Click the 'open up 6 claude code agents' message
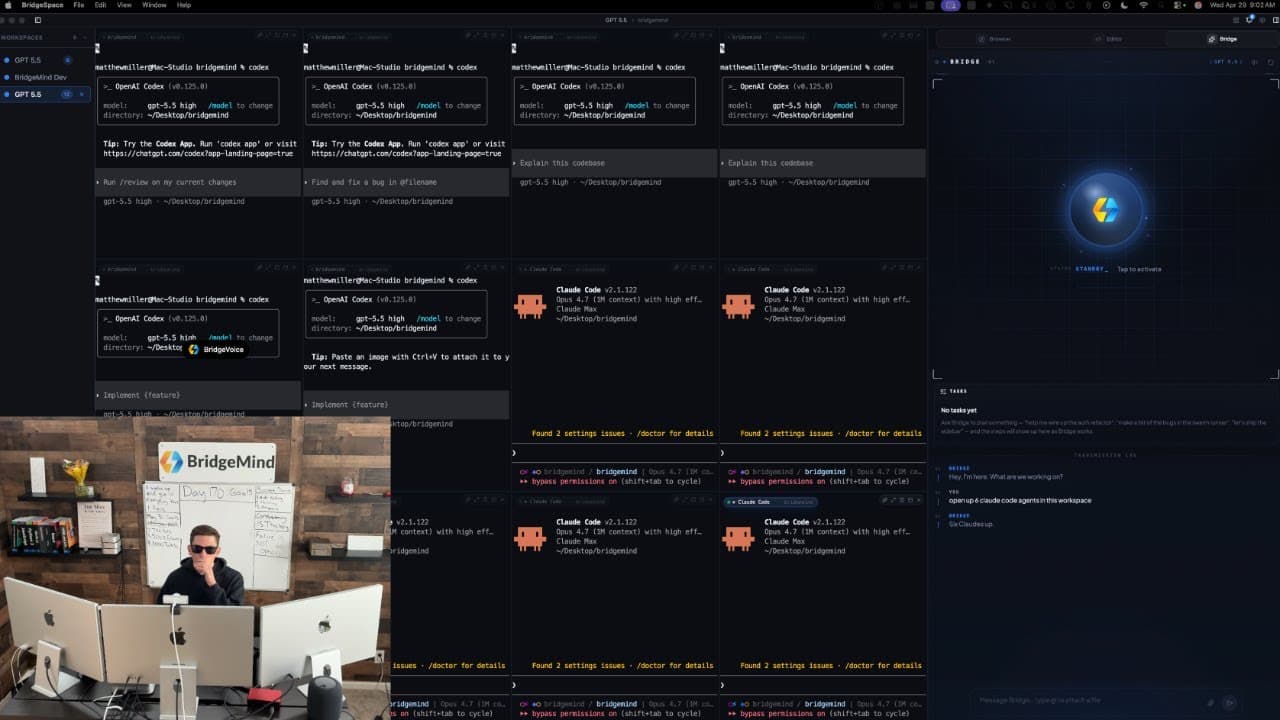 point(1020,500)
